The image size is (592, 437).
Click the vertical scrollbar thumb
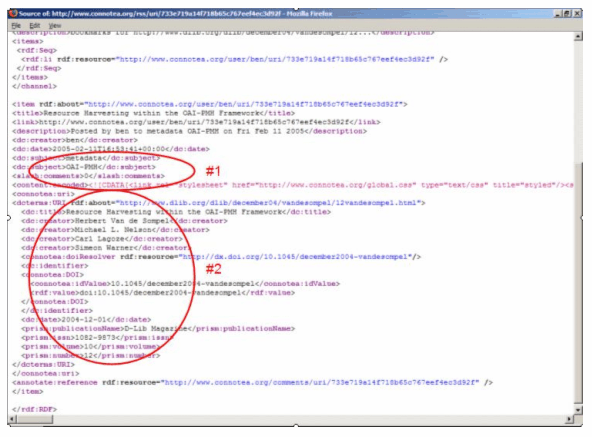(578, 283)
